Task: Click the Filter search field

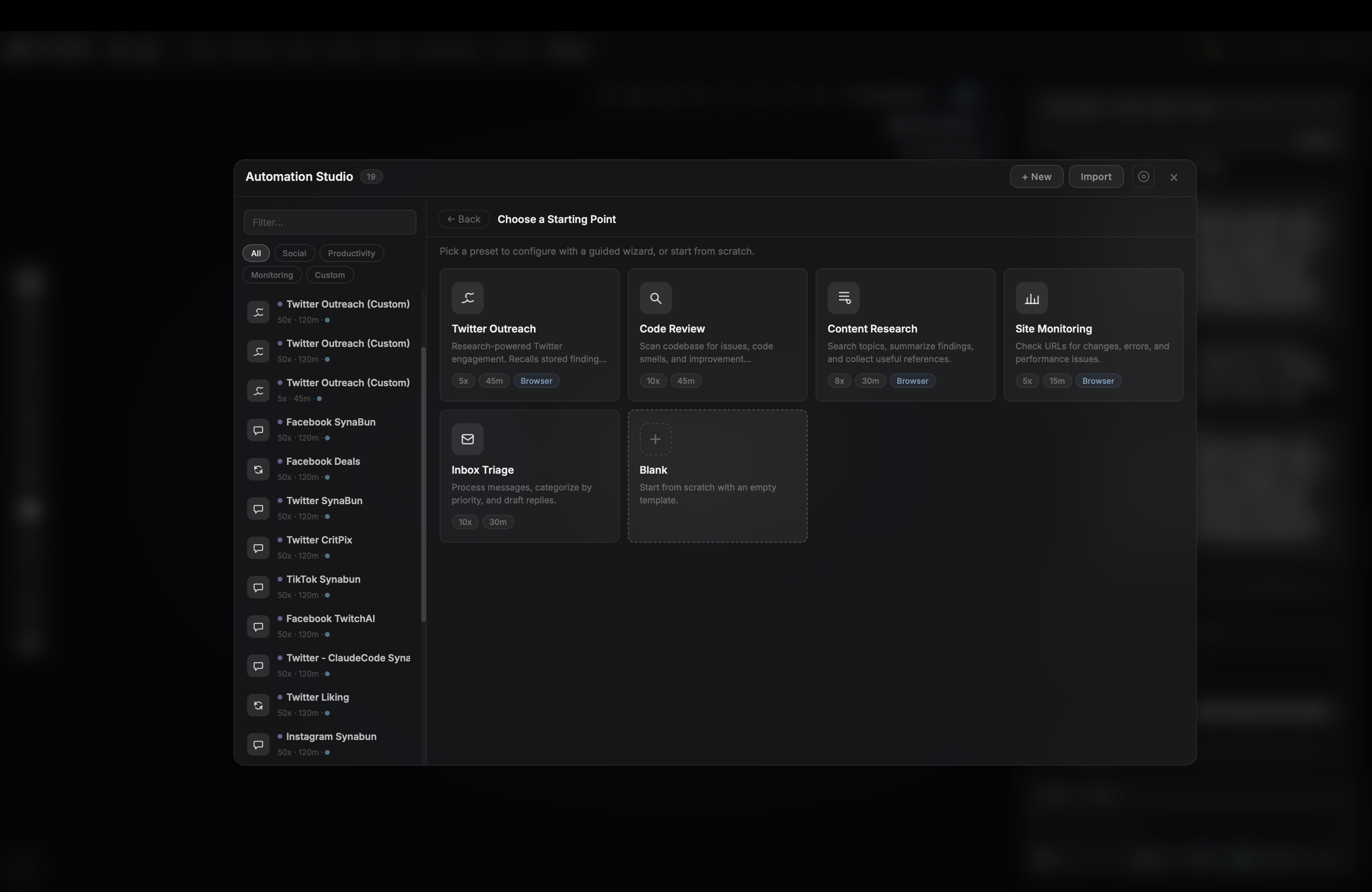Action: click(330, 222)
